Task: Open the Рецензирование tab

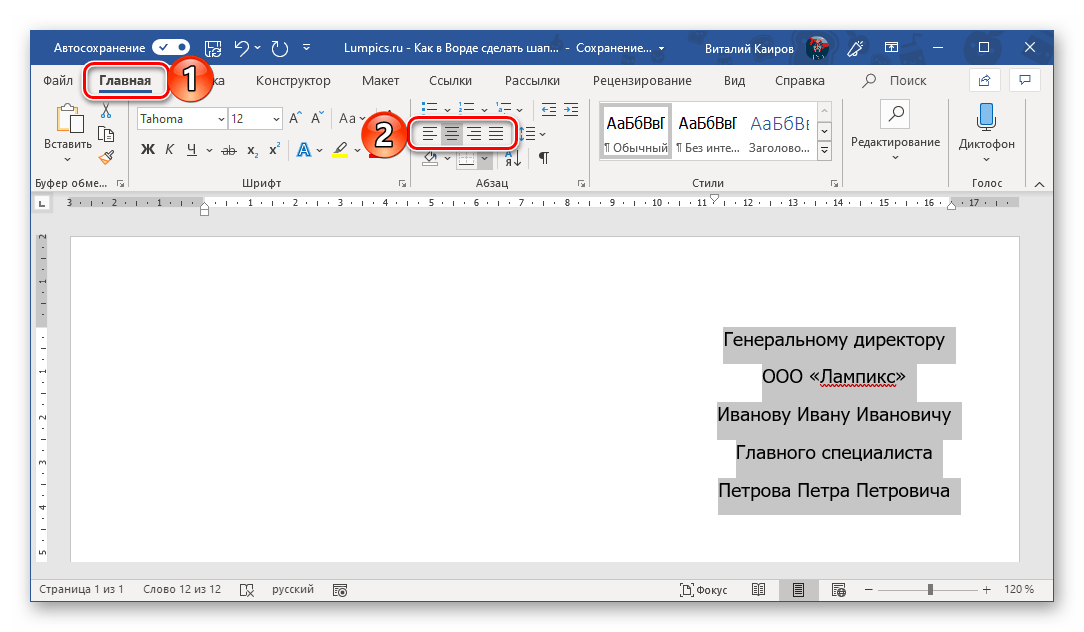Action: (x=641, y=80)
